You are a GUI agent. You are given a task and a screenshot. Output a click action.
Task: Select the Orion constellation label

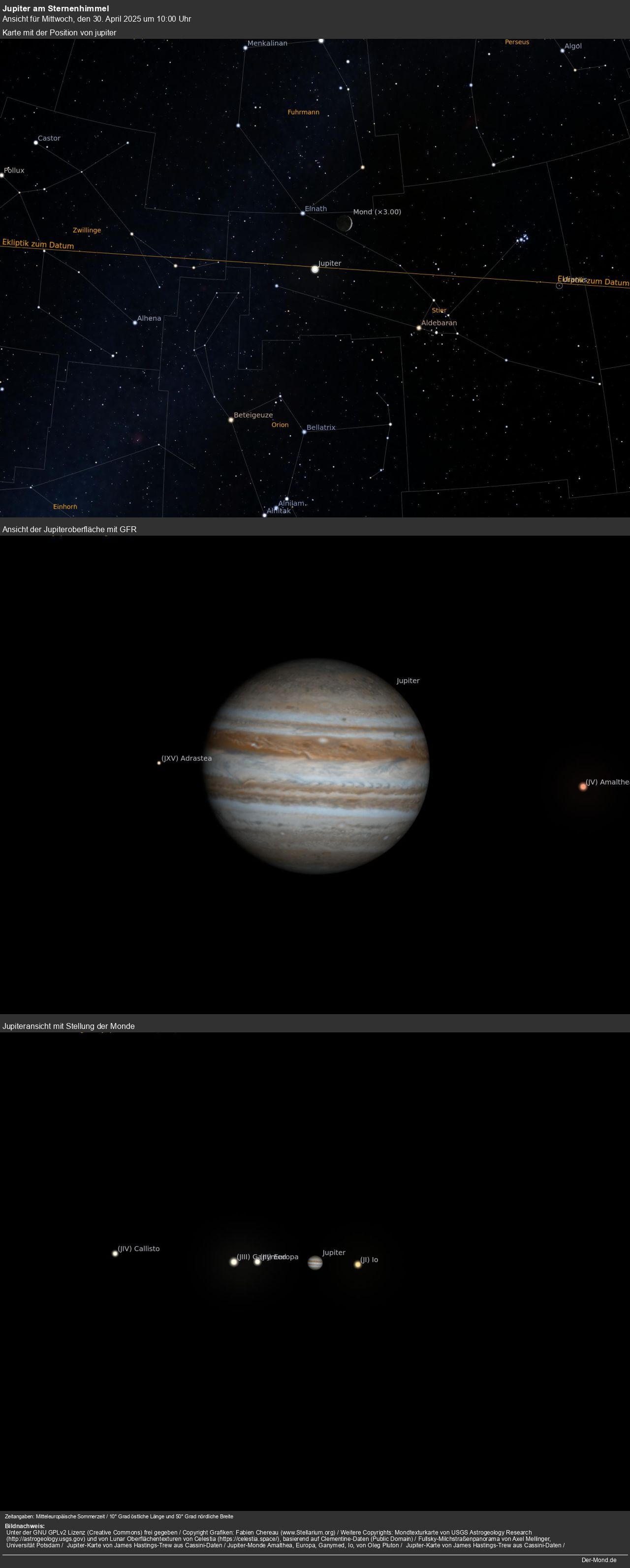pyautogui.click(x=280, y=425)
